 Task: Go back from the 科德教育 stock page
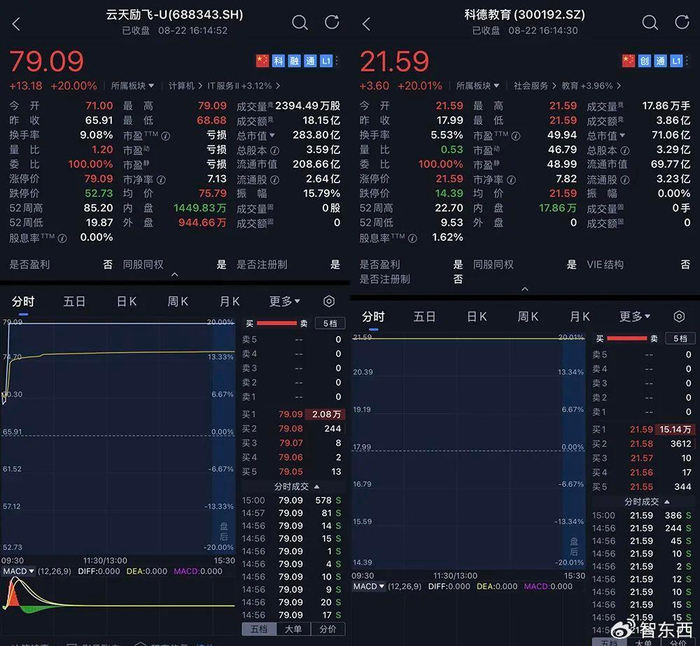[367, 24]
